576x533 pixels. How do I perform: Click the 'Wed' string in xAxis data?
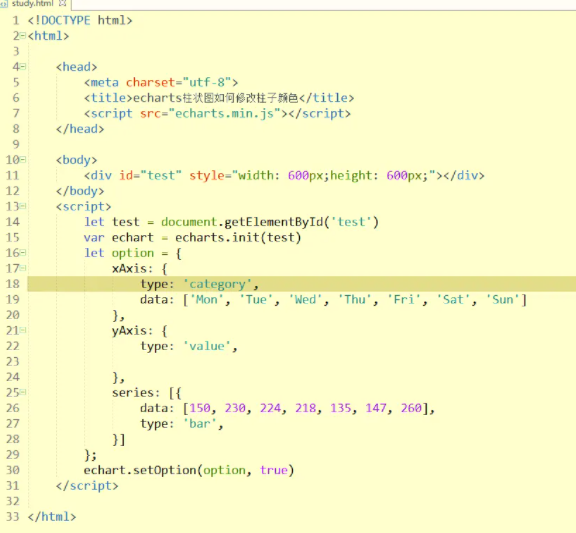(x=305, y=299)
